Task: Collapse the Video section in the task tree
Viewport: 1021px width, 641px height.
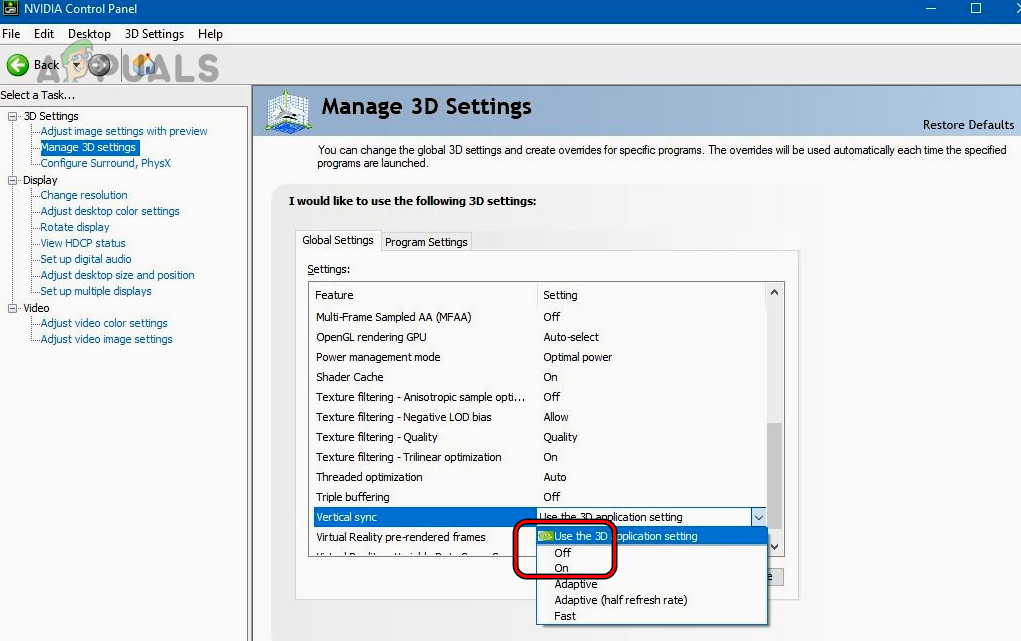Action: pyautogui.click(x=13, y=307)
